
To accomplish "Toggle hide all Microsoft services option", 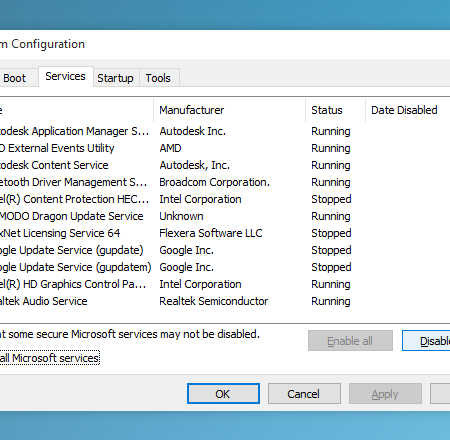I will coord(49,358).
